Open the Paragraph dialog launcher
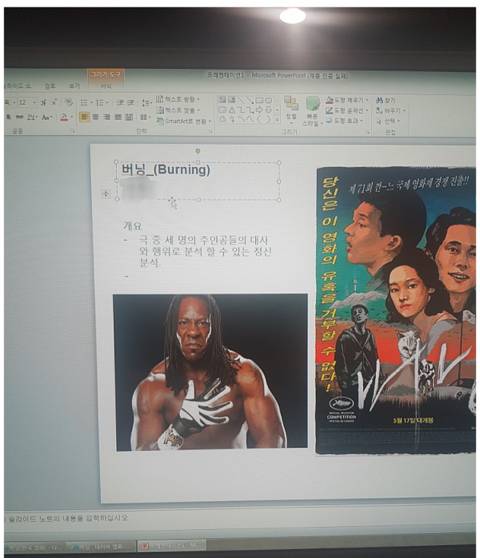The height and width of the screenshot is (558, 480). click(x=210, y=132)
